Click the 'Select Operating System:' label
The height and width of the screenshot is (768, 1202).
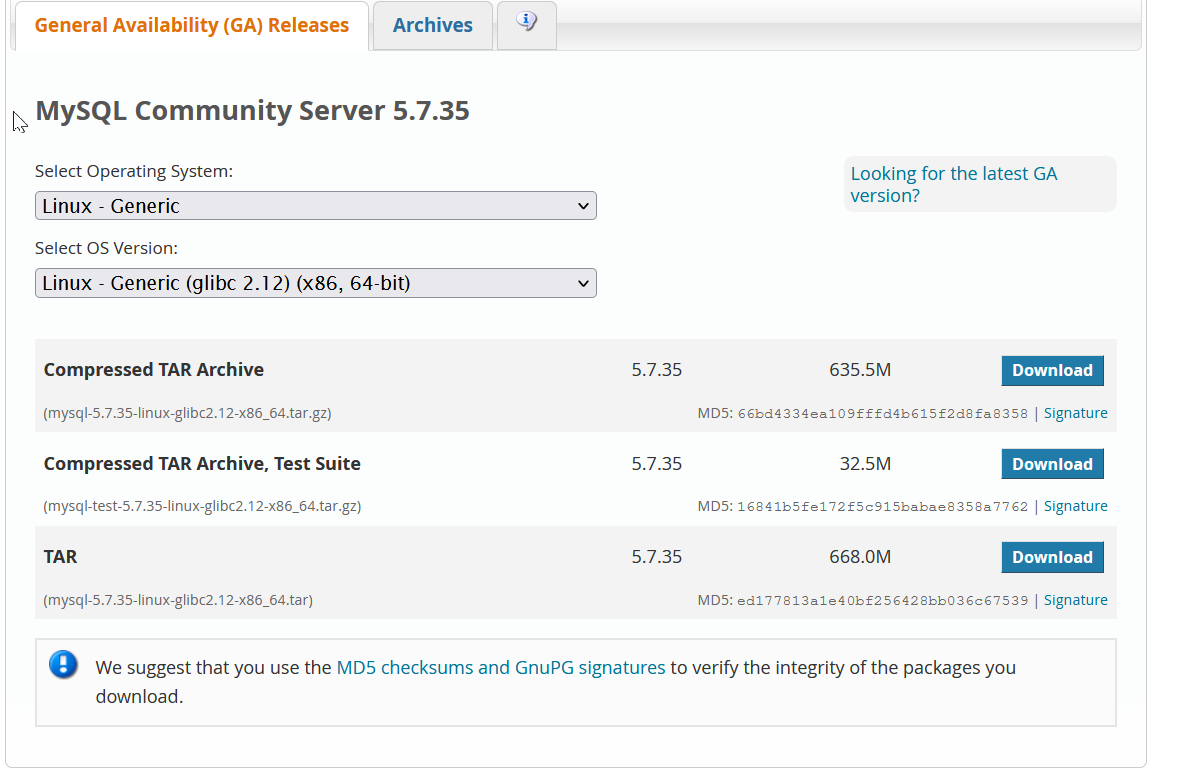click(134, 171)
